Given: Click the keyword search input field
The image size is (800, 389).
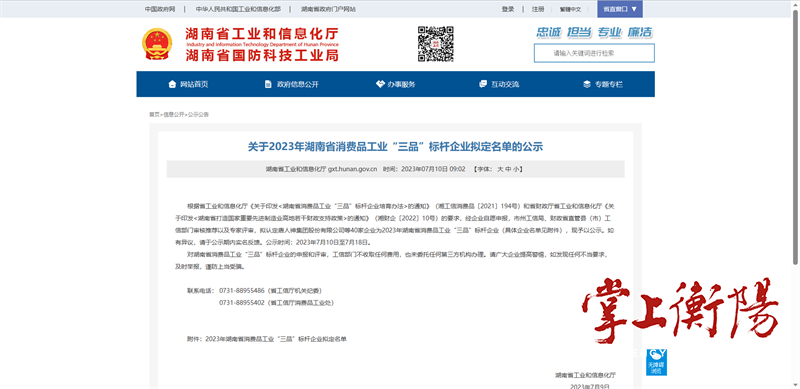Looking at the screenshot, I should pyautogui.click(x=594, y=53).
